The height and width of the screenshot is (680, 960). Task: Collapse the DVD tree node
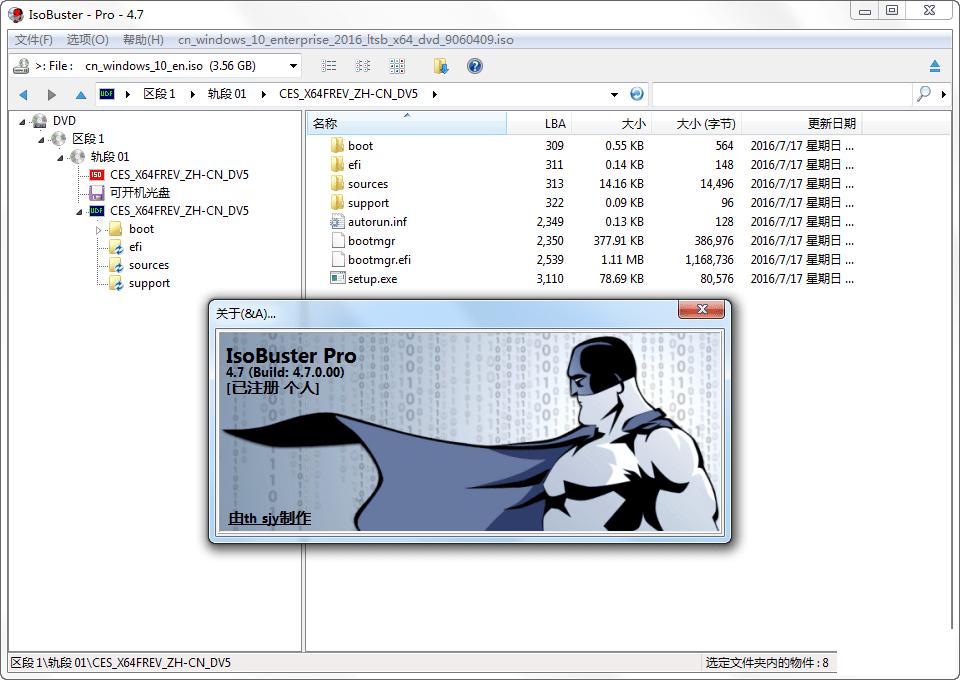click(x=22, y=122)
